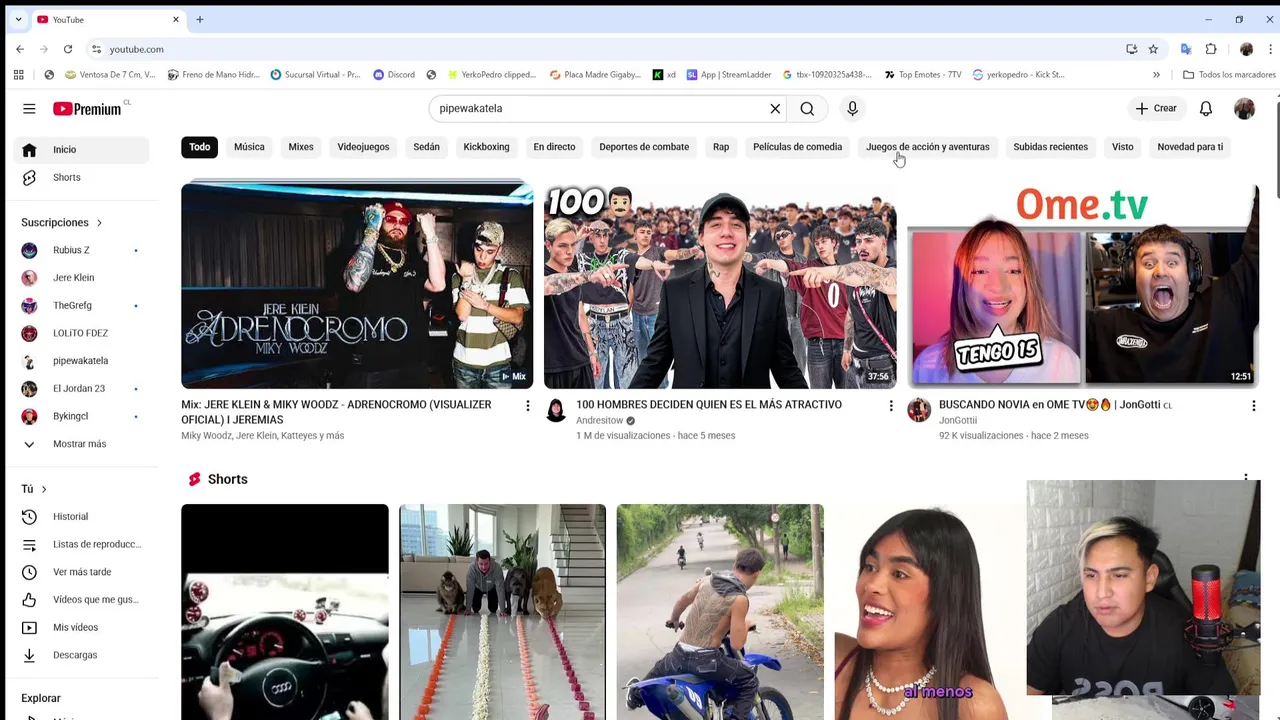This screenshot has width=1280, height=720.
Task: Show more bookmarks with the chevron
Action: click(x=1156, y=74)
